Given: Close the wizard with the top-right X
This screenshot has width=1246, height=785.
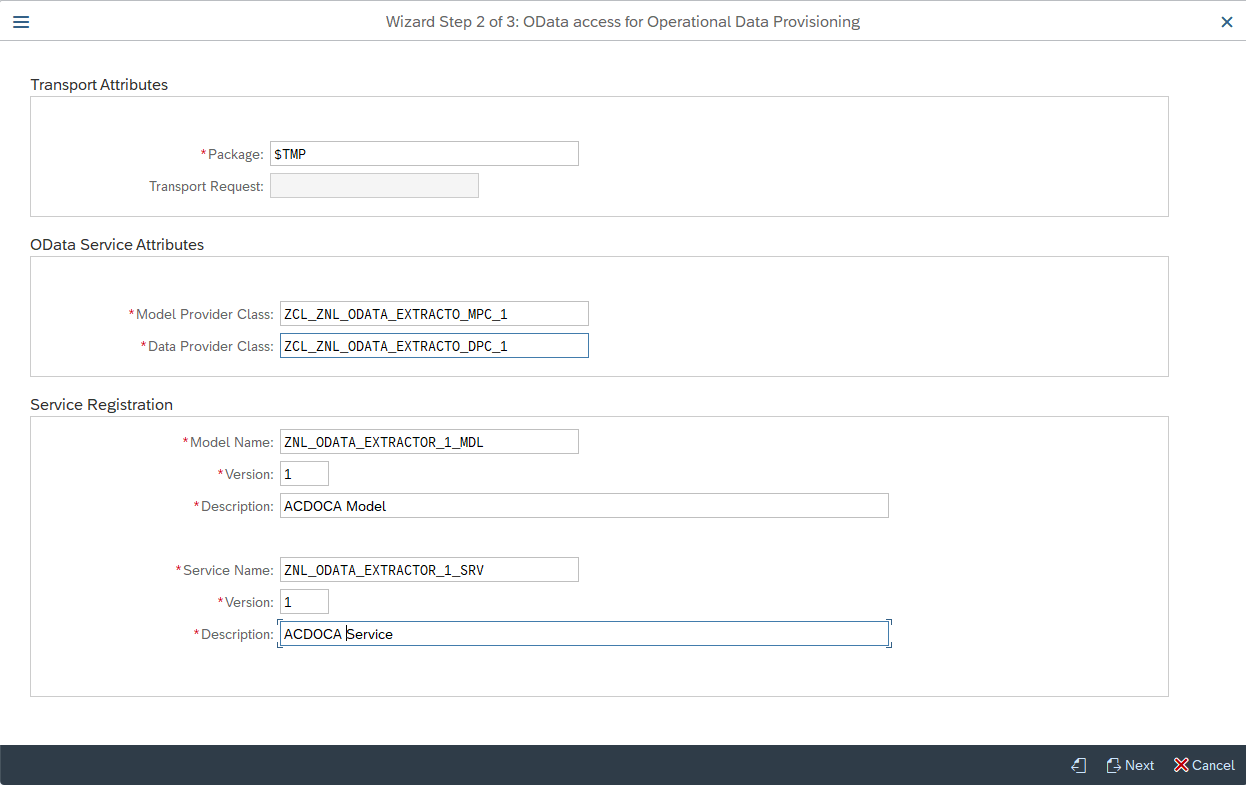Looking at the screenshot, I should coord(1227,21).
